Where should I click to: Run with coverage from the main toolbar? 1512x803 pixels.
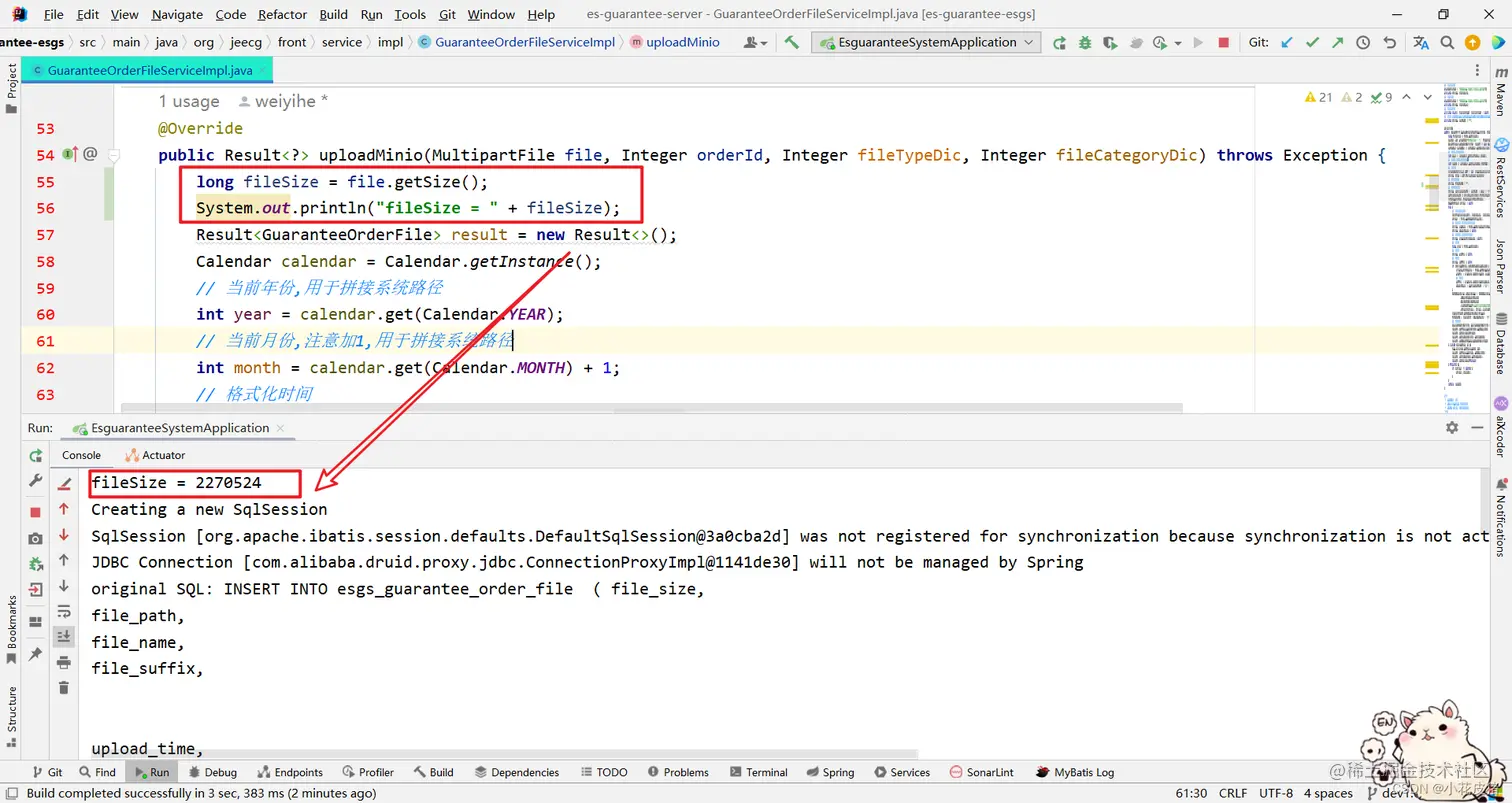(x=1110, y=42)
